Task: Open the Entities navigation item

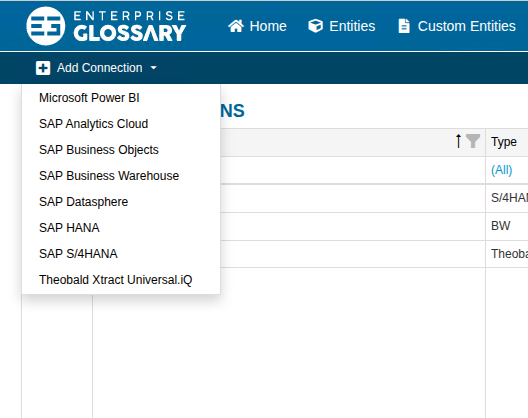Action: (342, 26)
